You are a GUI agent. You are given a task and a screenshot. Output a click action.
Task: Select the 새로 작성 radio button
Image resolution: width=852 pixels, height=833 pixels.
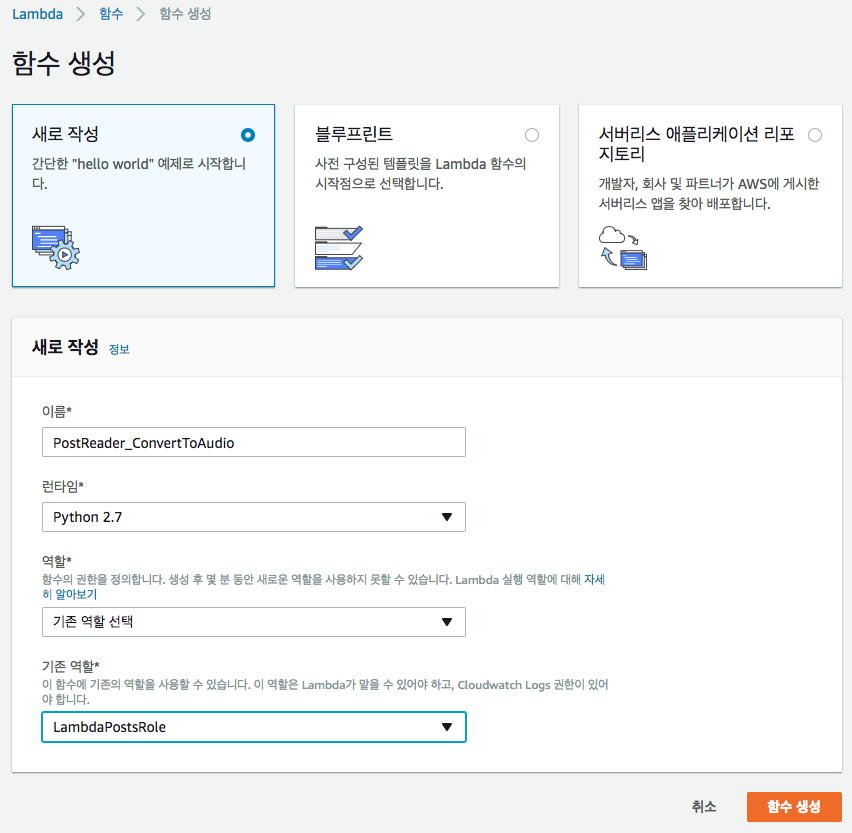[x=248, y=135]
